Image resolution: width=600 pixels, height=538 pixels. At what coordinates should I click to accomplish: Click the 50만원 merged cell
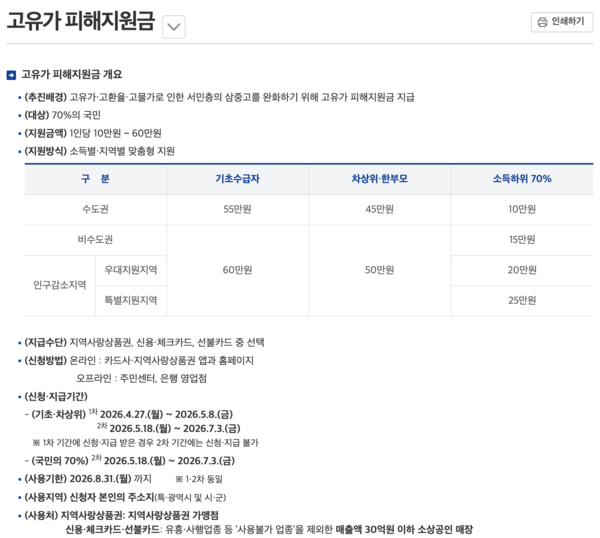click(380, 270)
